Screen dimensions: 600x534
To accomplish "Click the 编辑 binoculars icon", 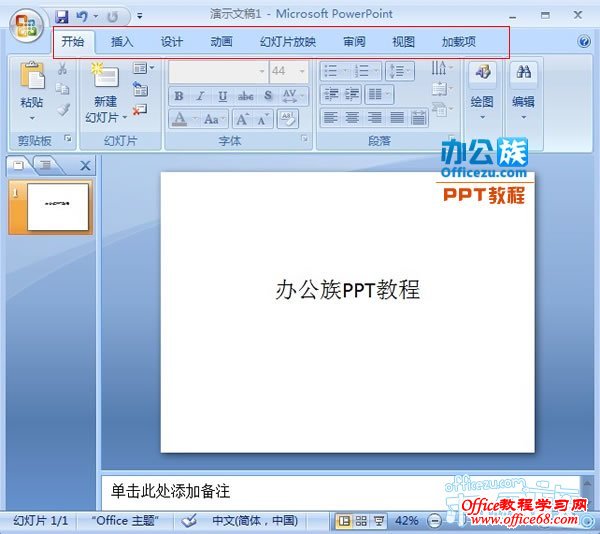I will click(x=523, y=72).
